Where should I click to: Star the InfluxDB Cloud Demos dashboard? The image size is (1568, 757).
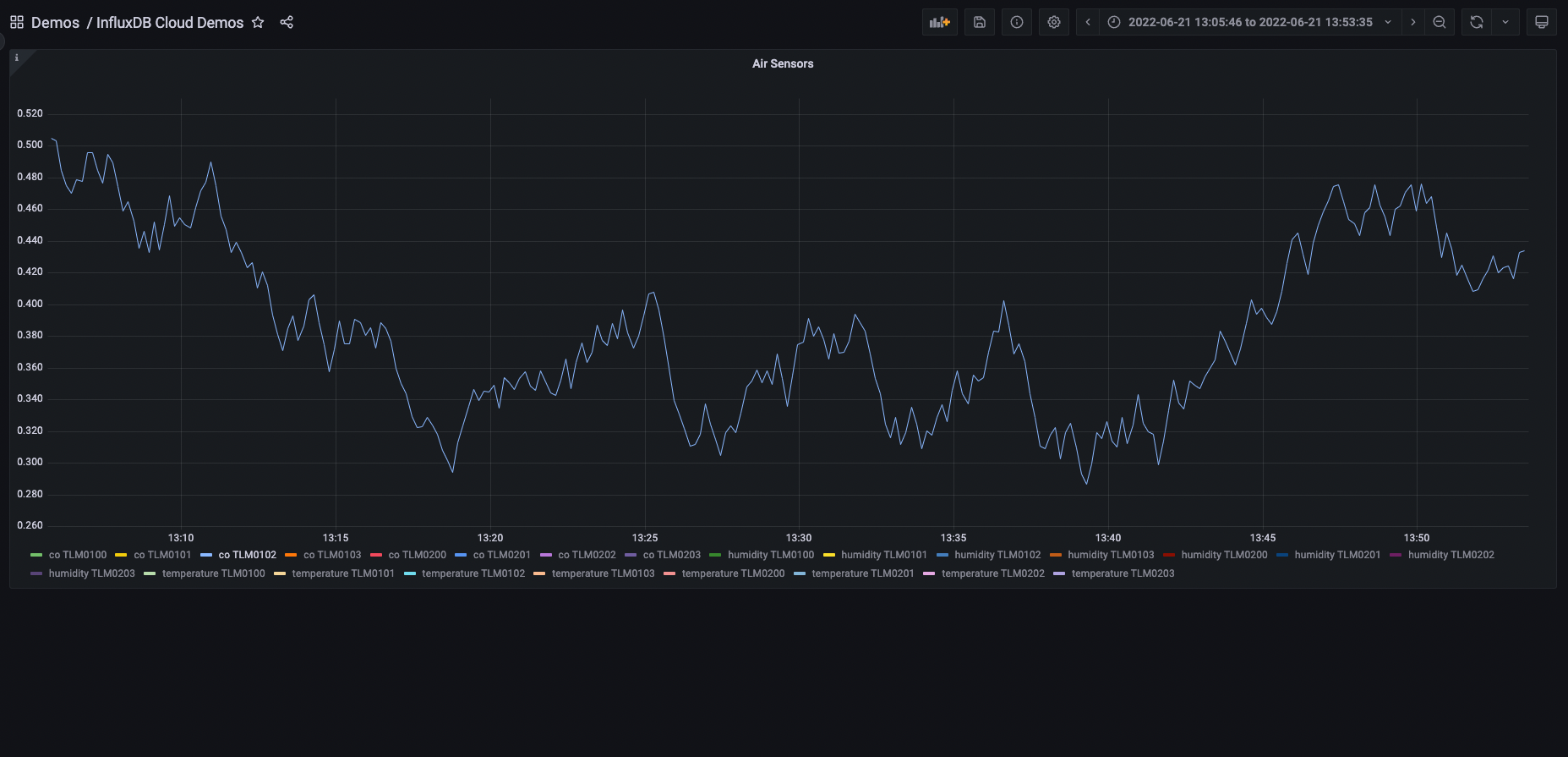coord(258,23)
